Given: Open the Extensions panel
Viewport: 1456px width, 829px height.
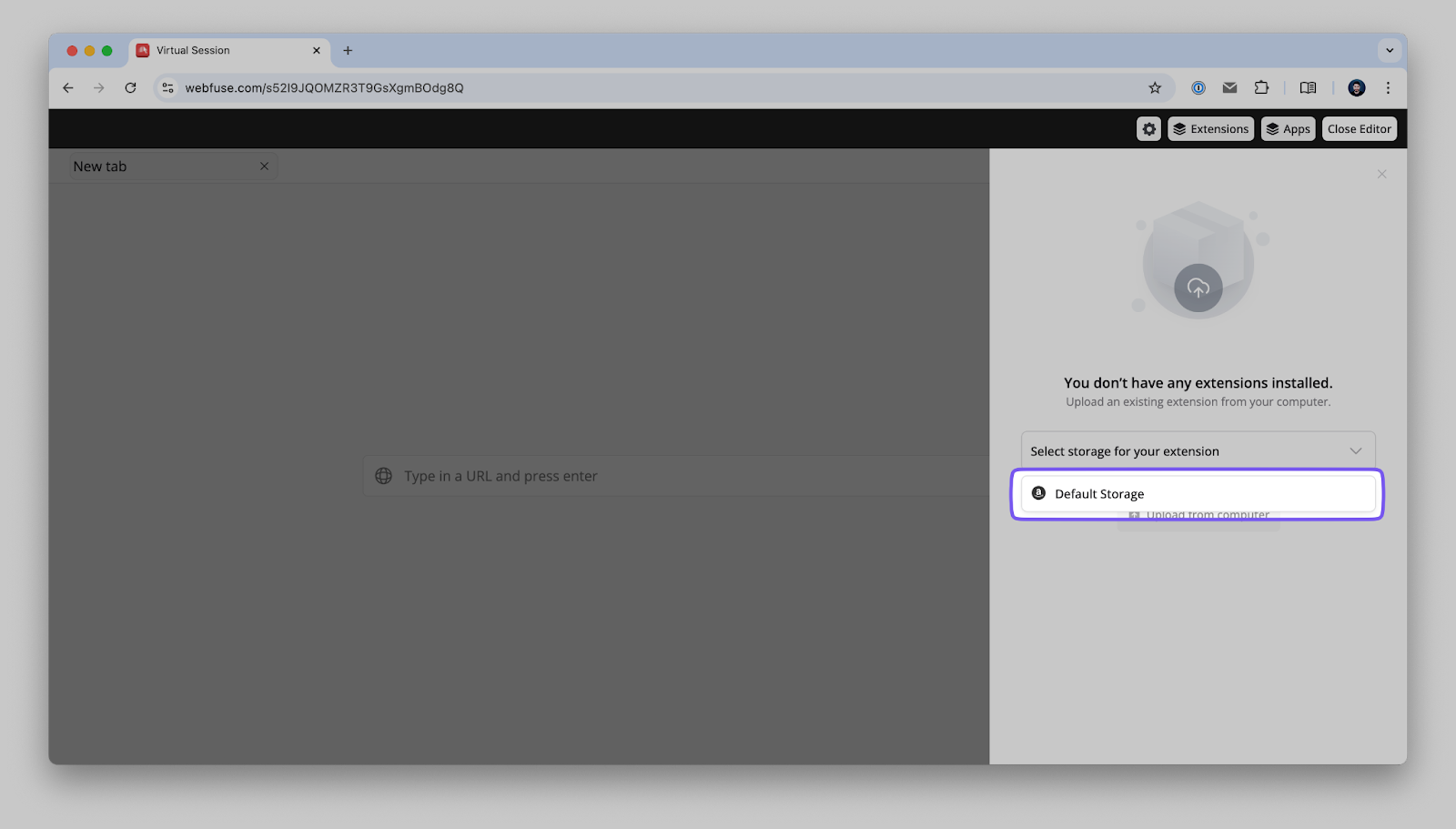Looking at the screenshot, I should [x=1209, y=128].
